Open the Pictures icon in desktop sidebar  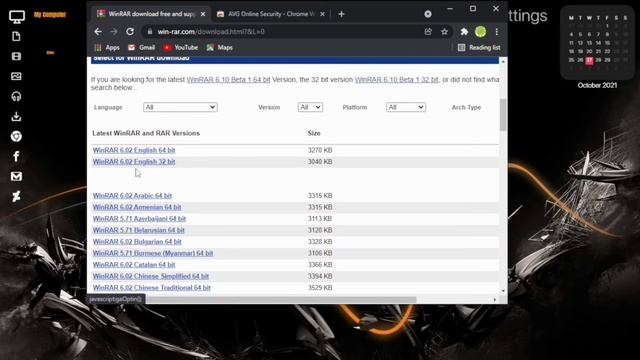pos(16,76)
